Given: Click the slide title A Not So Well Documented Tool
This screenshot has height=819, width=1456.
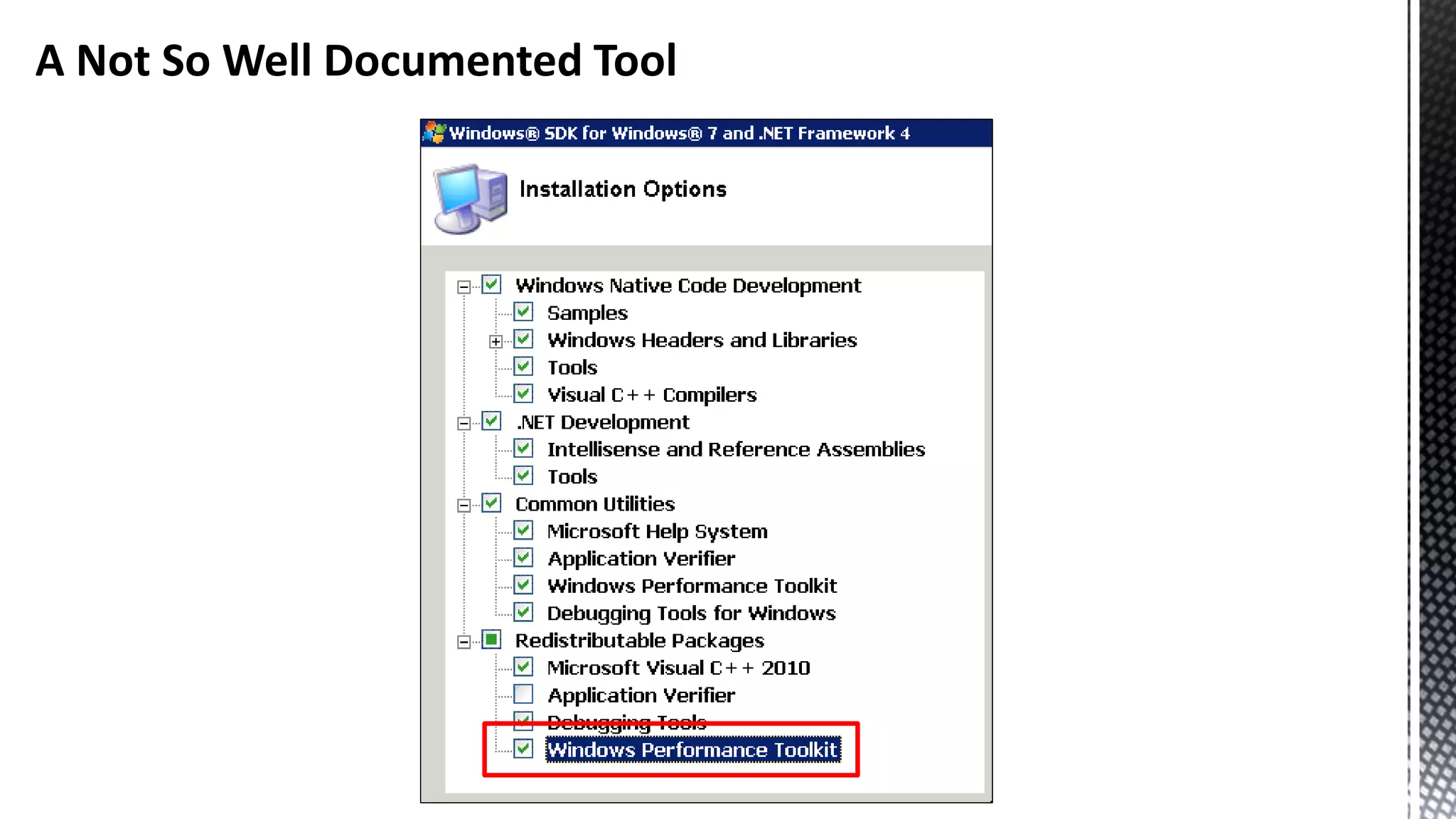Looking at the screenshot, I should click(x=355, y=60).
